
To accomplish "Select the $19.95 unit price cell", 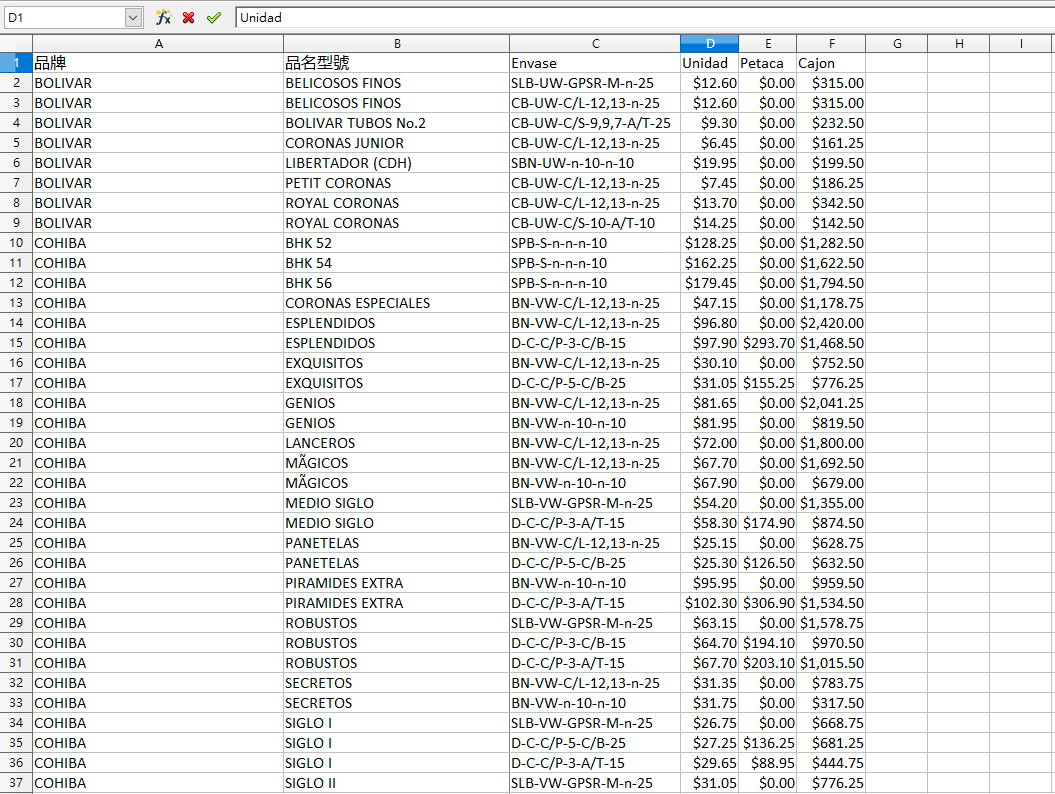I will pyautogui.click(x=709, y=163).
